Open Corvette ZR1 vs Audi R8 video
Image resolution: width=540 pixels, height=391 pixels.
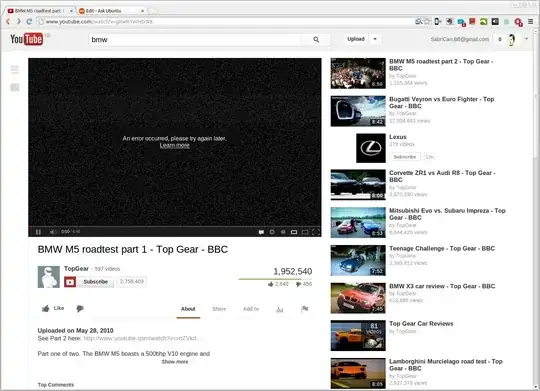point(442,176)
